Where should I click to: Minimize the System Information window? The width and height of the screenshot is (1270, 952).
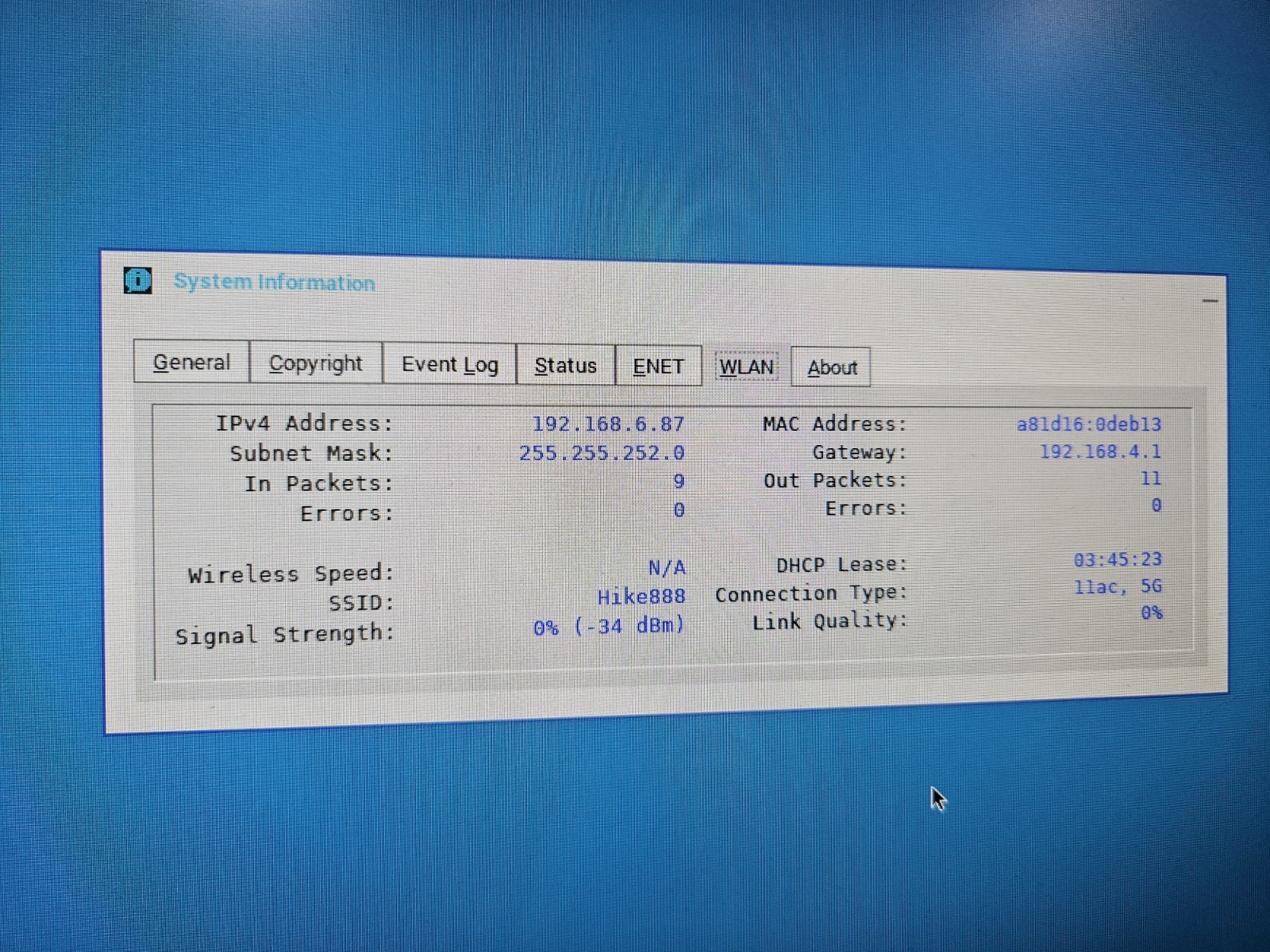[x=1210, y=301]
